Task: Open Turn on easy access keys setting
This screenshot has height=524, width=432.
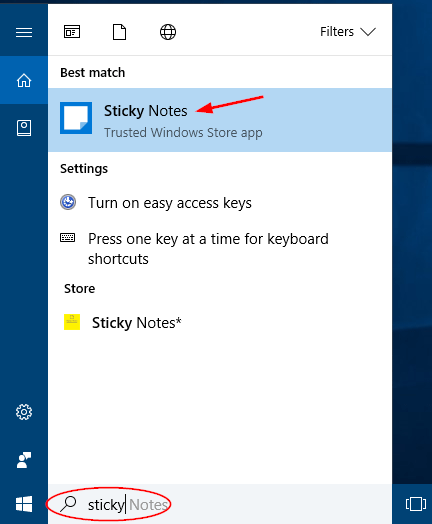Action: (x=220, y=203)
